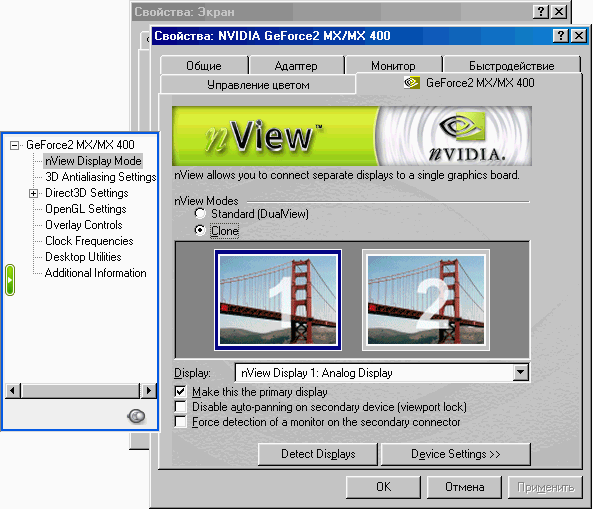This screenshot has width=593, height=509.
Task: Enable Disable auto-panning viewport lock checkbox
Action: (180, 407)
